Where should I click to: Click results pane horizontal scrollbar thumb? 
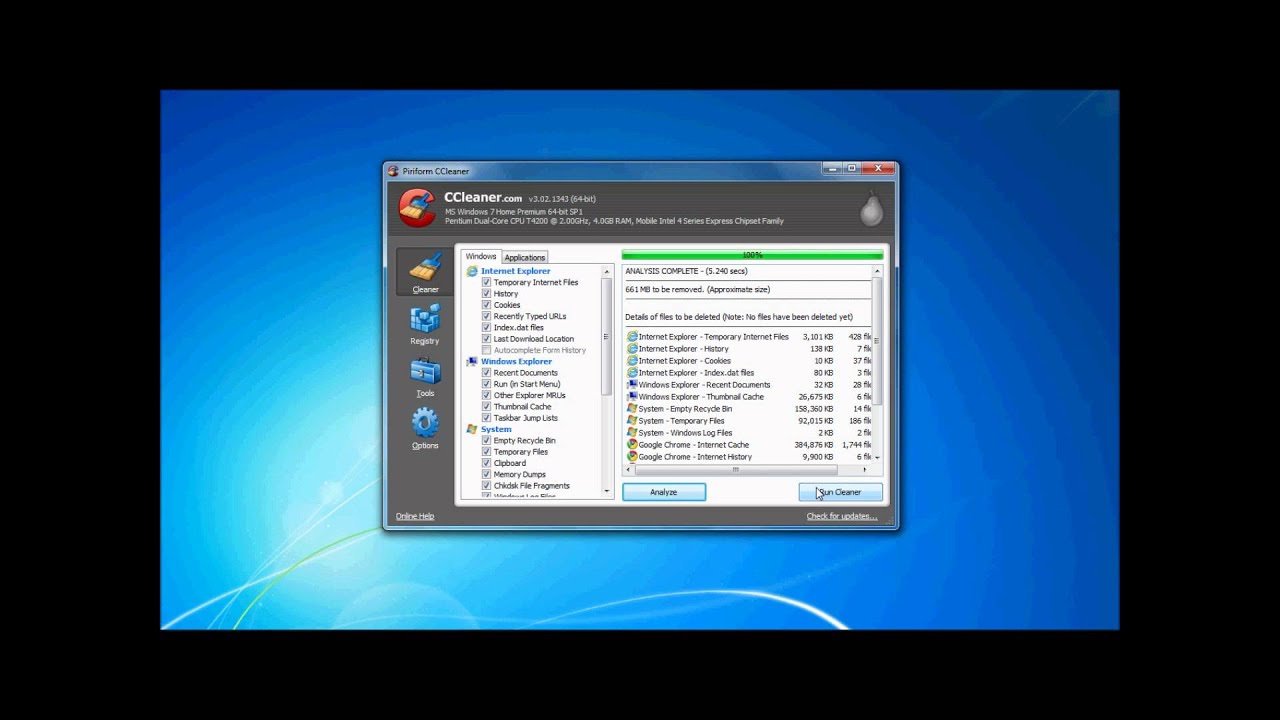pyautogui.click(x=735, y=469)
